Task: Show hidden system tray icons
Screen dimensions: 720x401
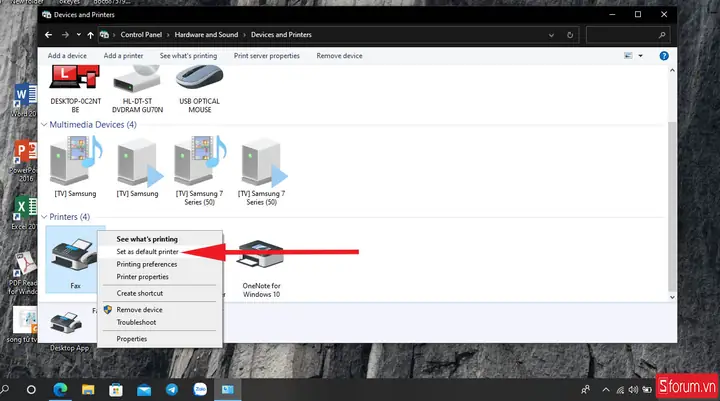Action: 606,390
